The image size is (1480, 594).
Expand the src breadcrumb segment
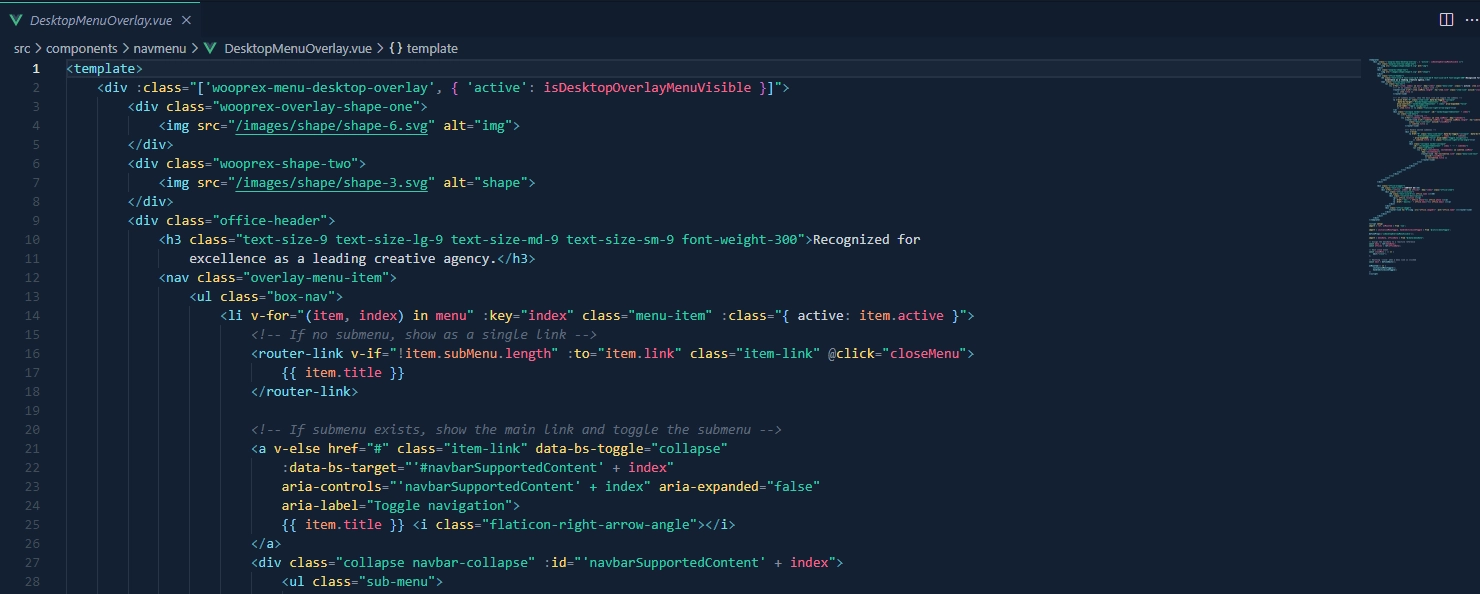point(22,48)
